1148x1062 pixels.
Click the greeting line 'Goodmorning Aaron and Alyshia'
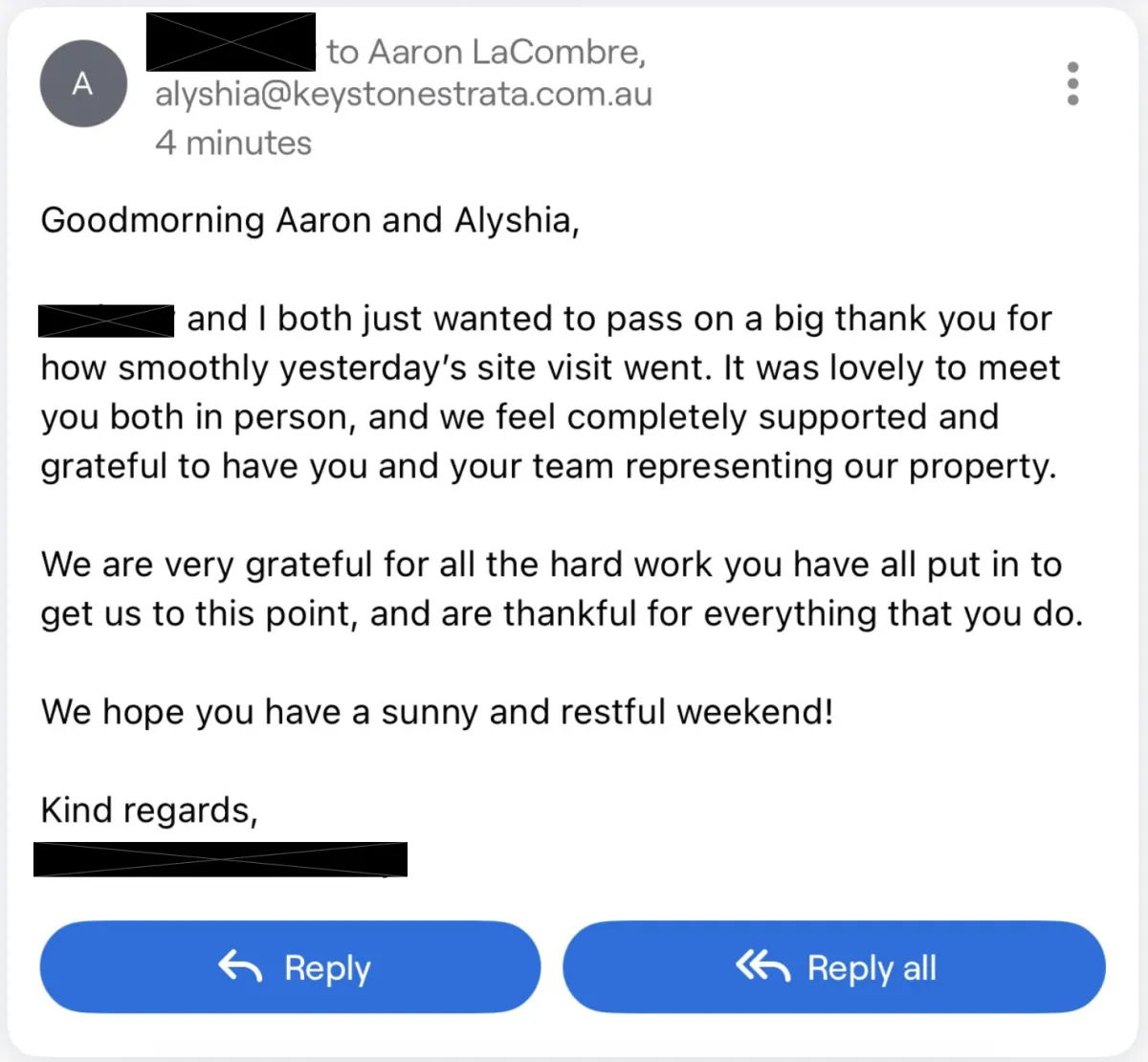coord(309,220)
